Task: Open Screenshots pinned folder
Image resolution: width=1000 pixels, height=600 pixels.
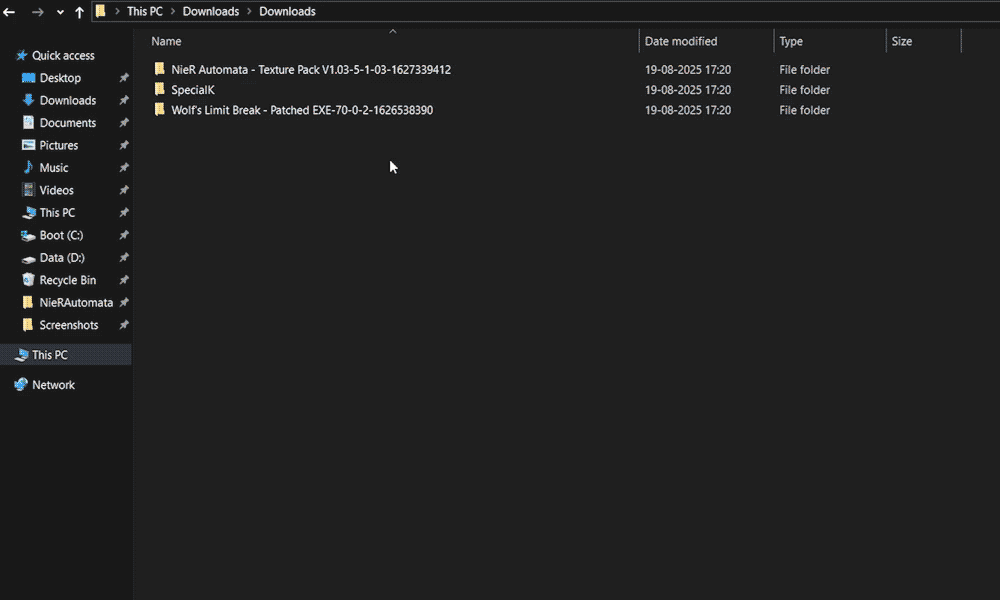Action: coord(69,325)
